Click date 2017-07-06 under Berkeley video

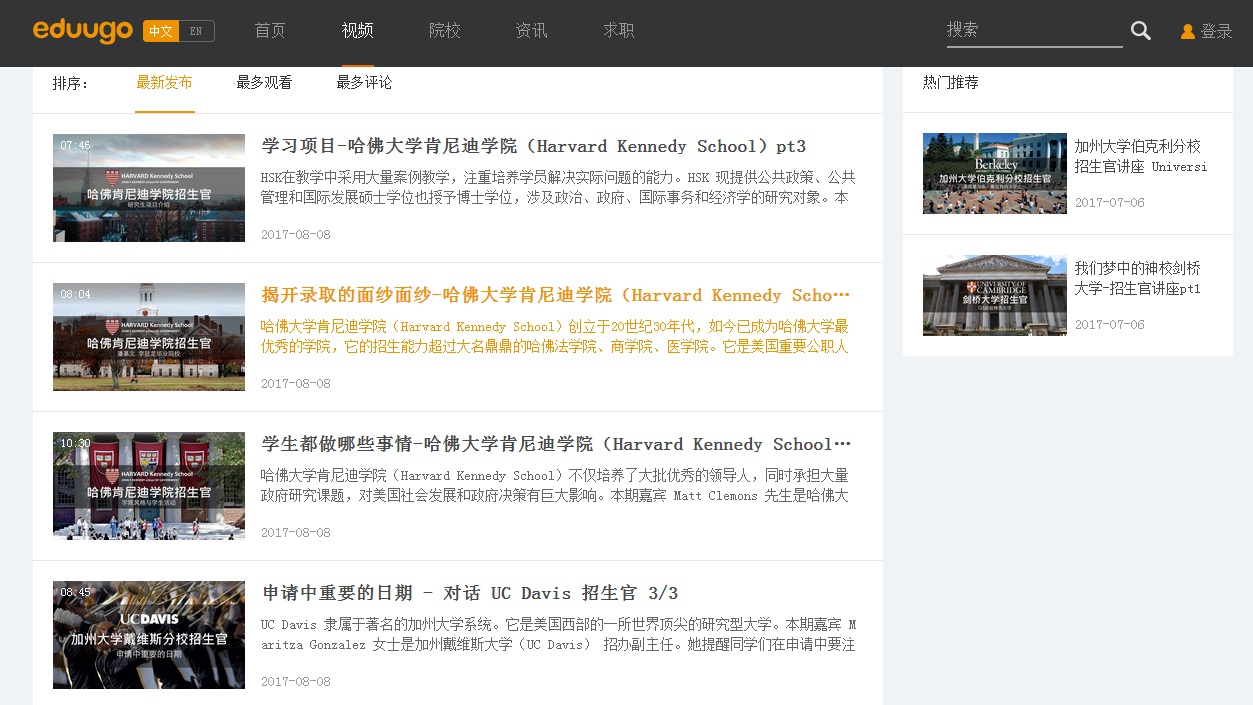coord(1110,203)
